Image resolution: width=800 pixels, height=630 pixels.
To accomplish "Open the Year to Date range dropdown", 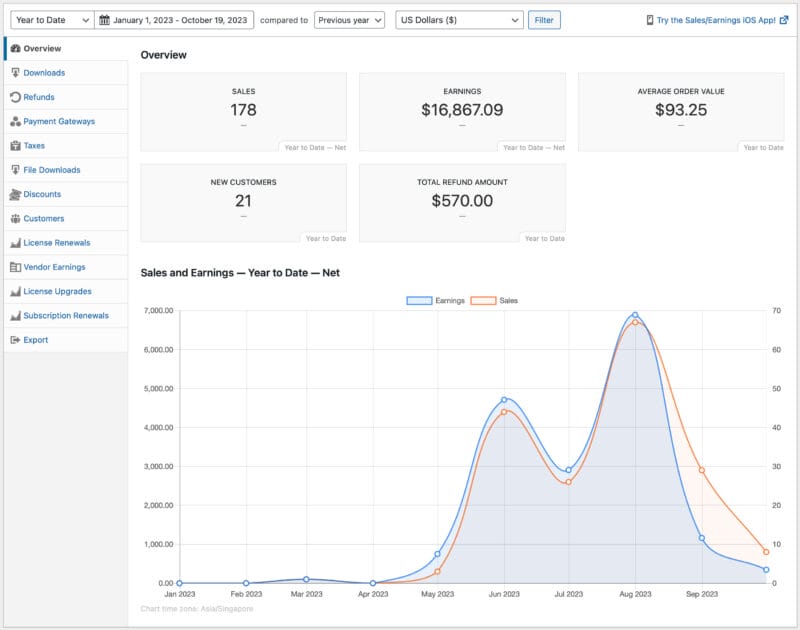I will tap(51, 20).
